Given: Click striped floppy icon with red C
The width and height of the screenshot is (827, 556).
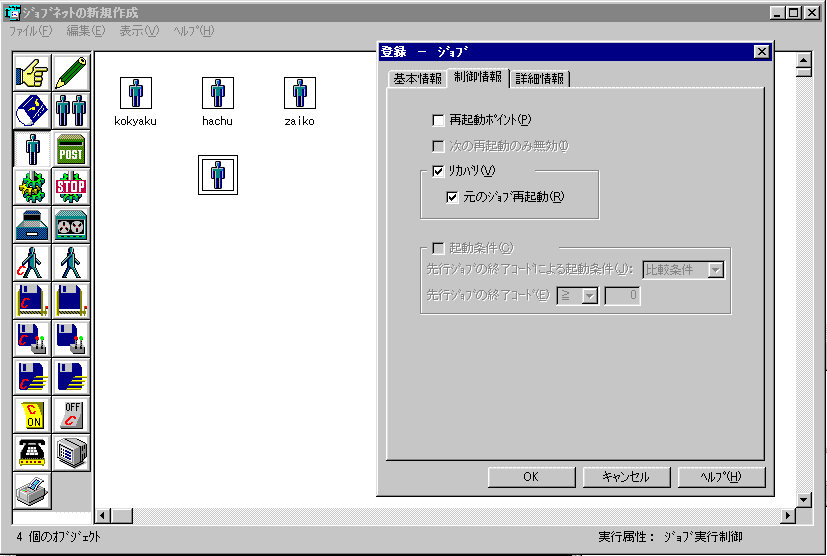Looking at the screenshot, I should point(32,377).
